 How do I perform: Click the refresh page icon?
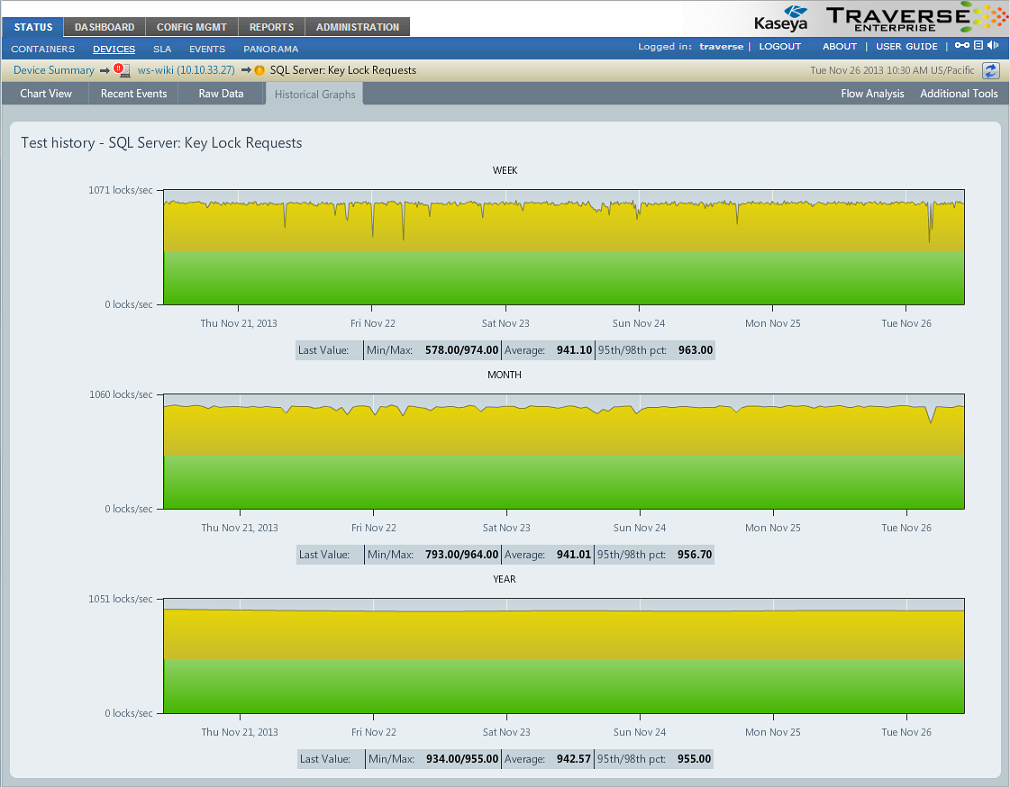pyautogui.click(x=990, y=70)
